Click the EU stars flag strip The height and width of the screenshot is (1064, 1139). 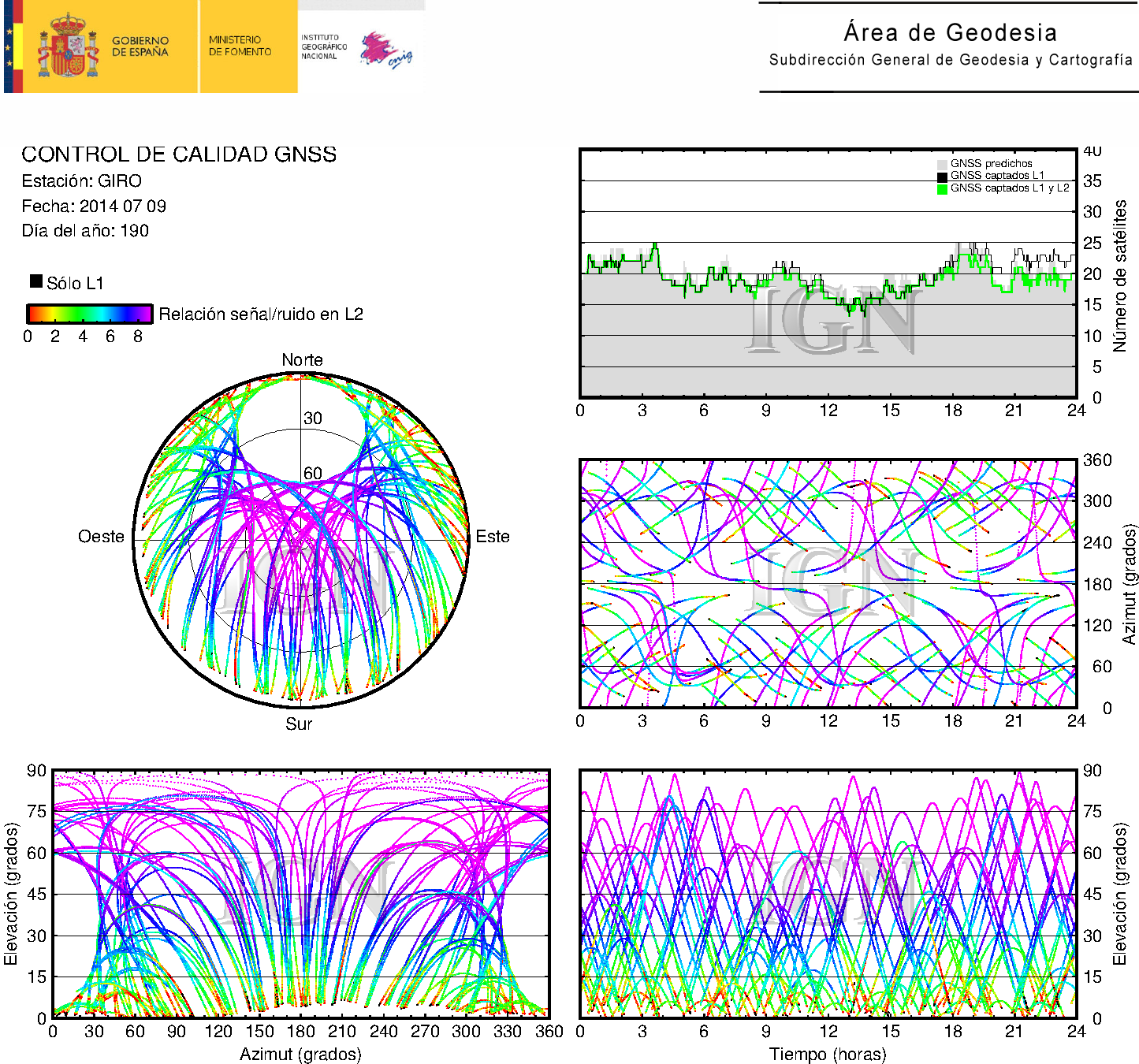click(x=9, y=47)
